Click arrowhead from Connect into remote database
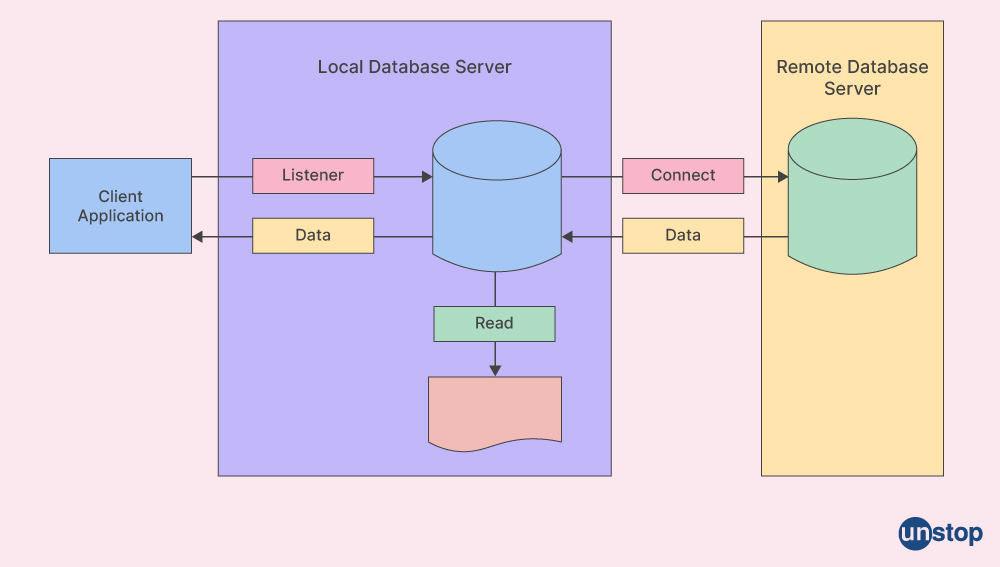Screen dimensions: 1000x567 782,177
